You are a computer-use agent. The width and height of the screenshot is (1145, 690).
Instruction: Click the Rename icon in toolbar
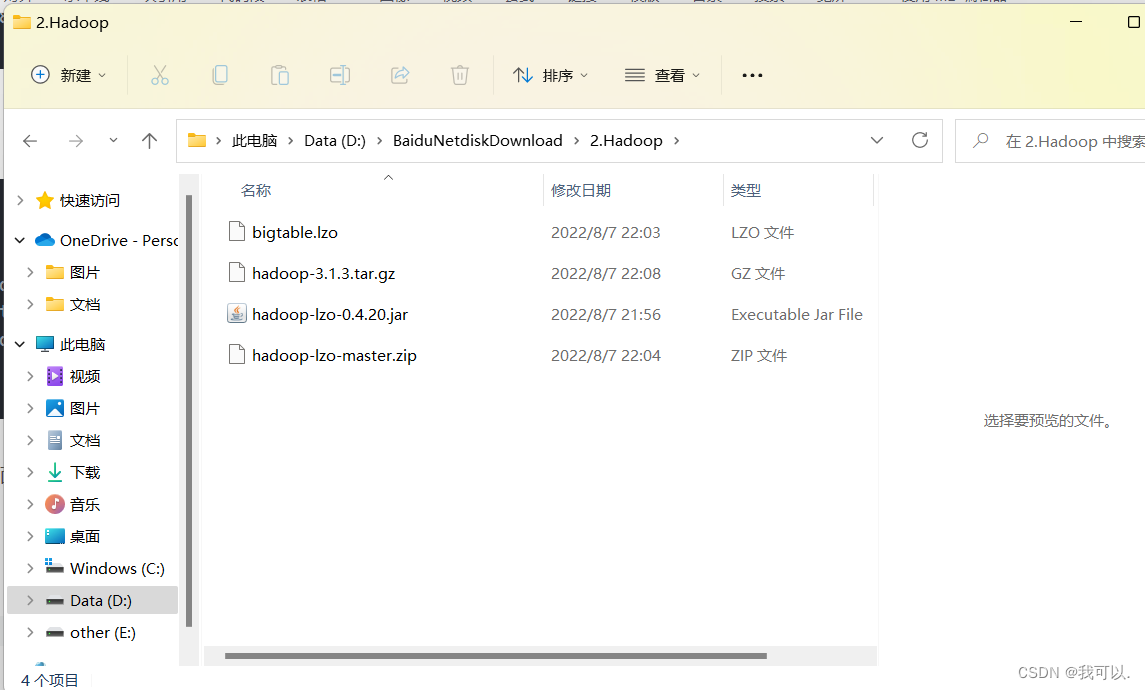(x=340, y=75)
